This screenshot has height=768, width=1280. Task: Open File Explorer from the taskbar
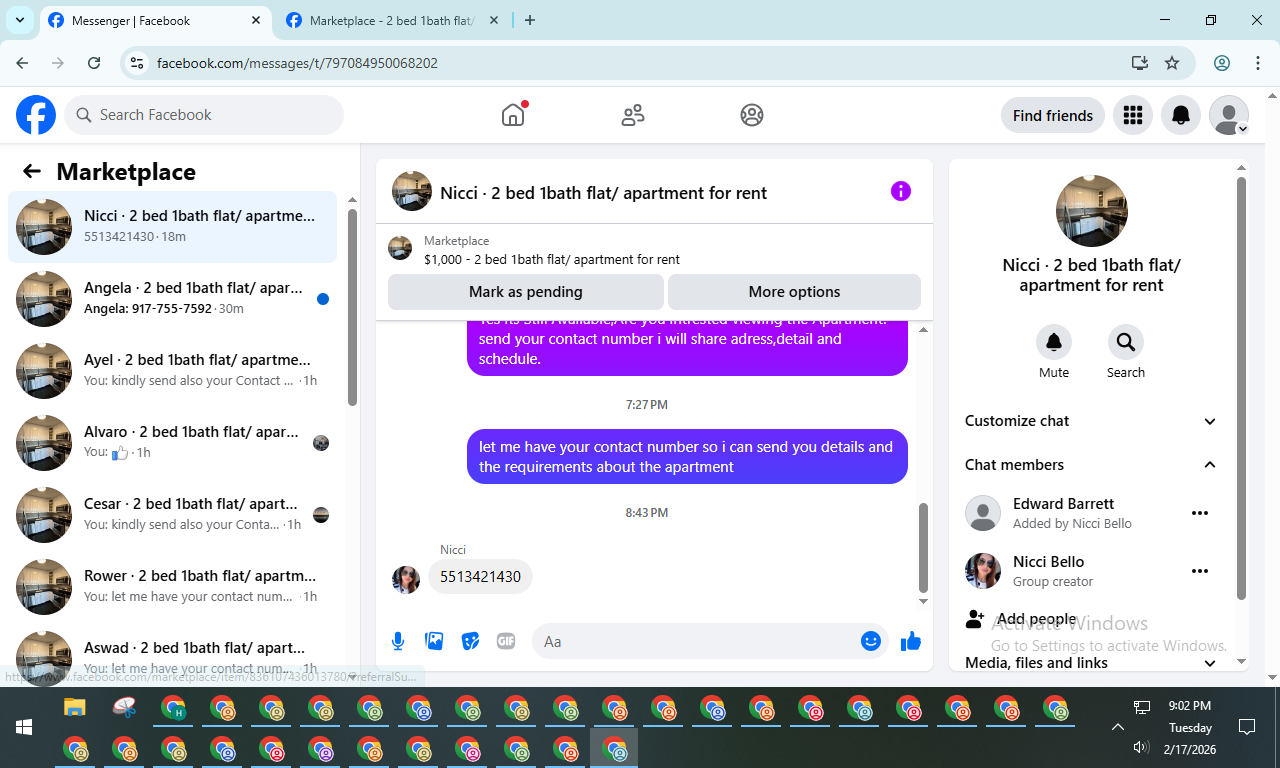(75, 708)
